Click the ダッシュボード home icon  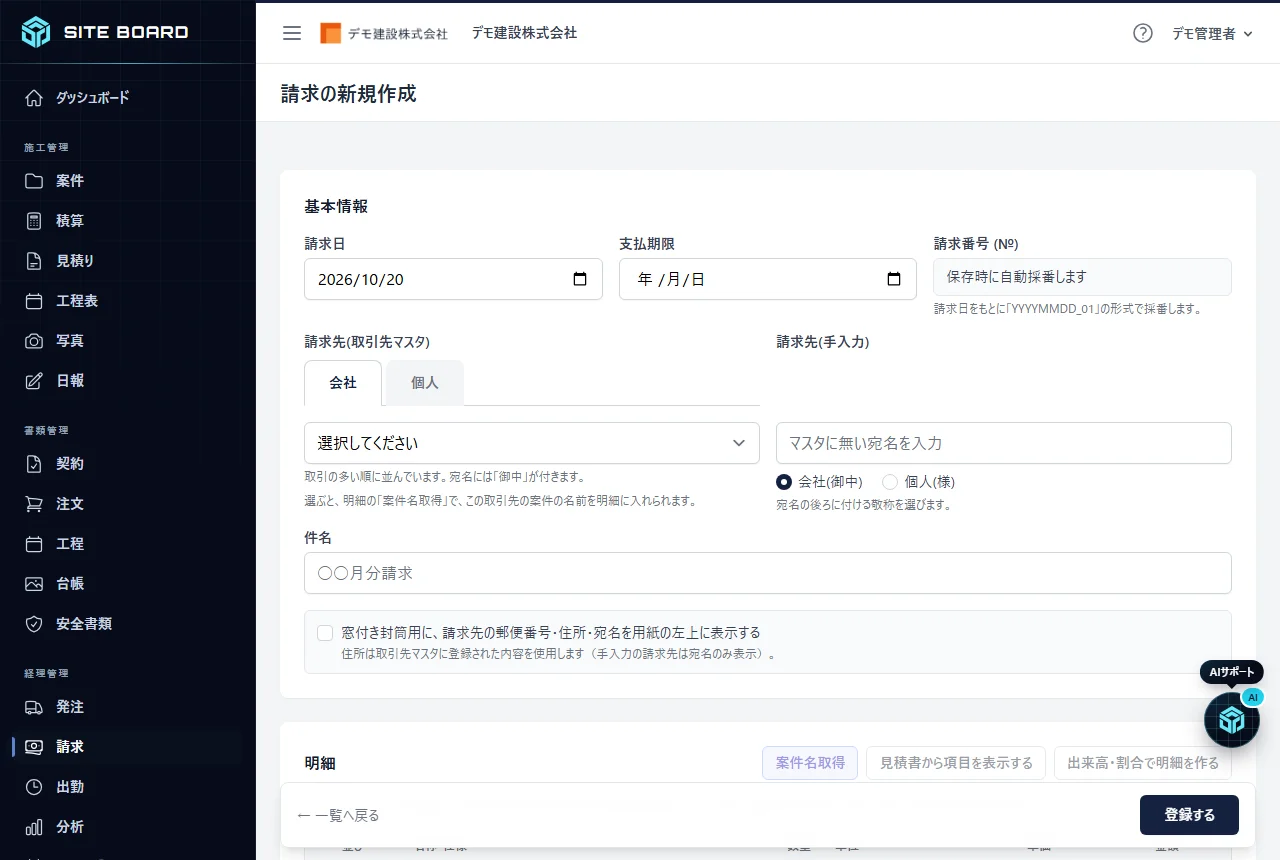34,98
